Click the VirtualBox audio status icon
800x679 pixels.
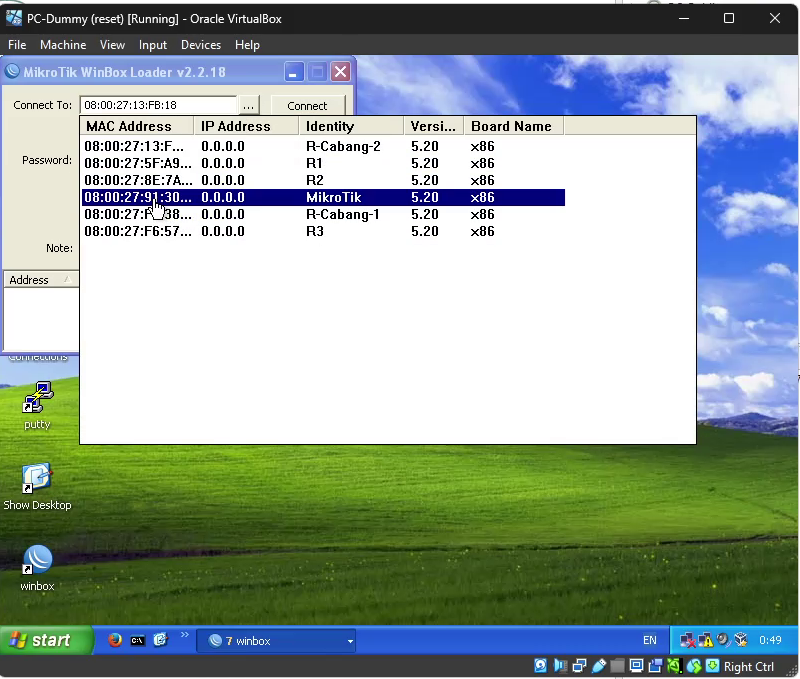point(560,666)
